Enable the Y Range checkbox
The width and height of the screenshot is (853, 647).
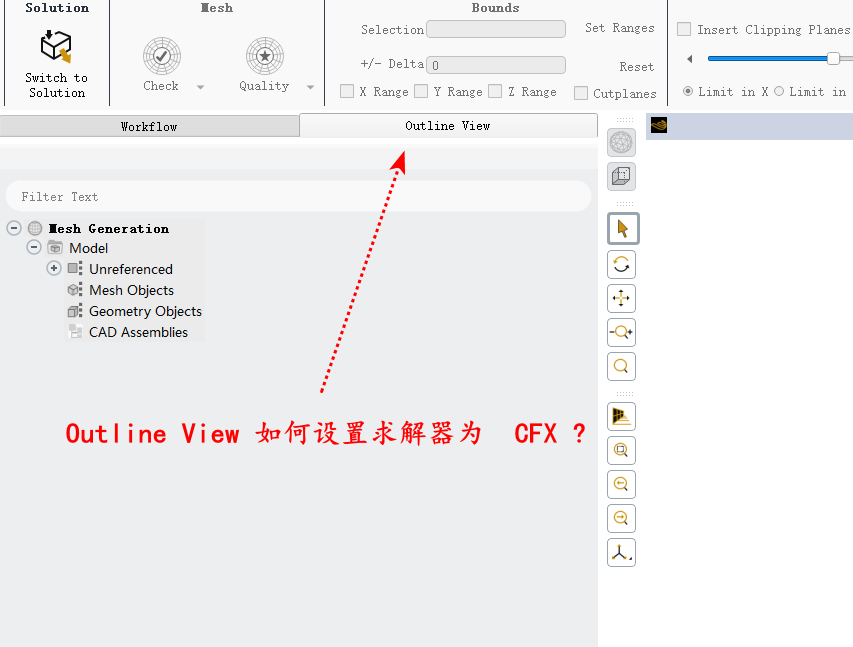click(421, 91)
